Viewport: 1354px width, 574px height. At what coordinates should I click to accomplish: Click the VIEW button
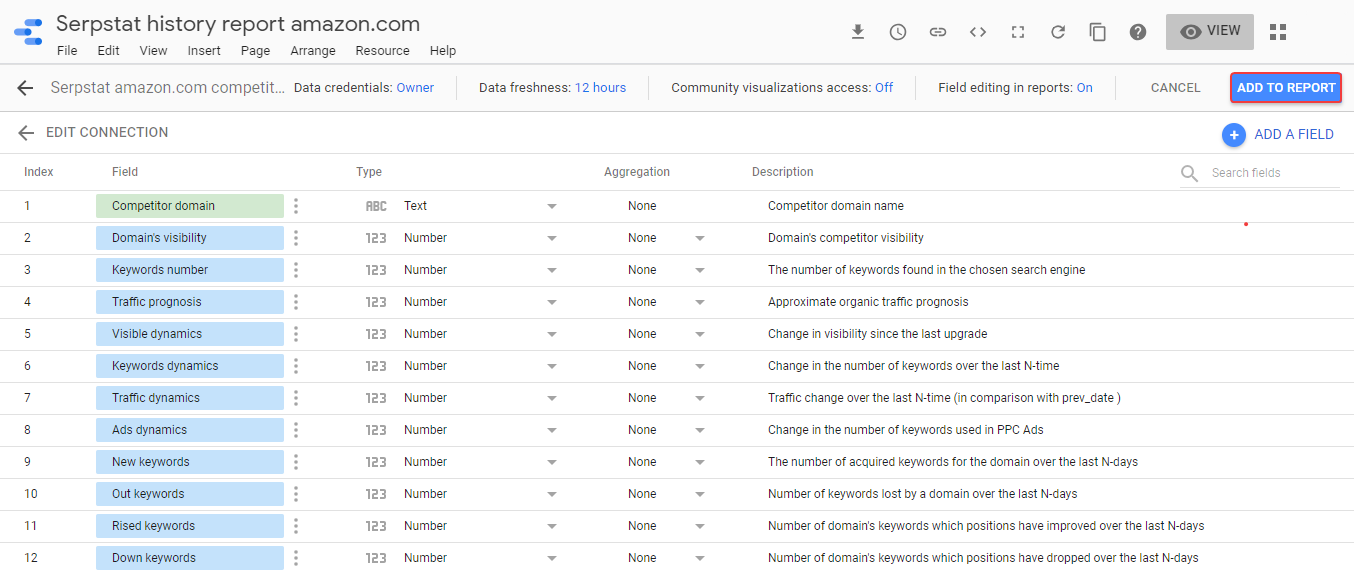[x=1210, y=32]
